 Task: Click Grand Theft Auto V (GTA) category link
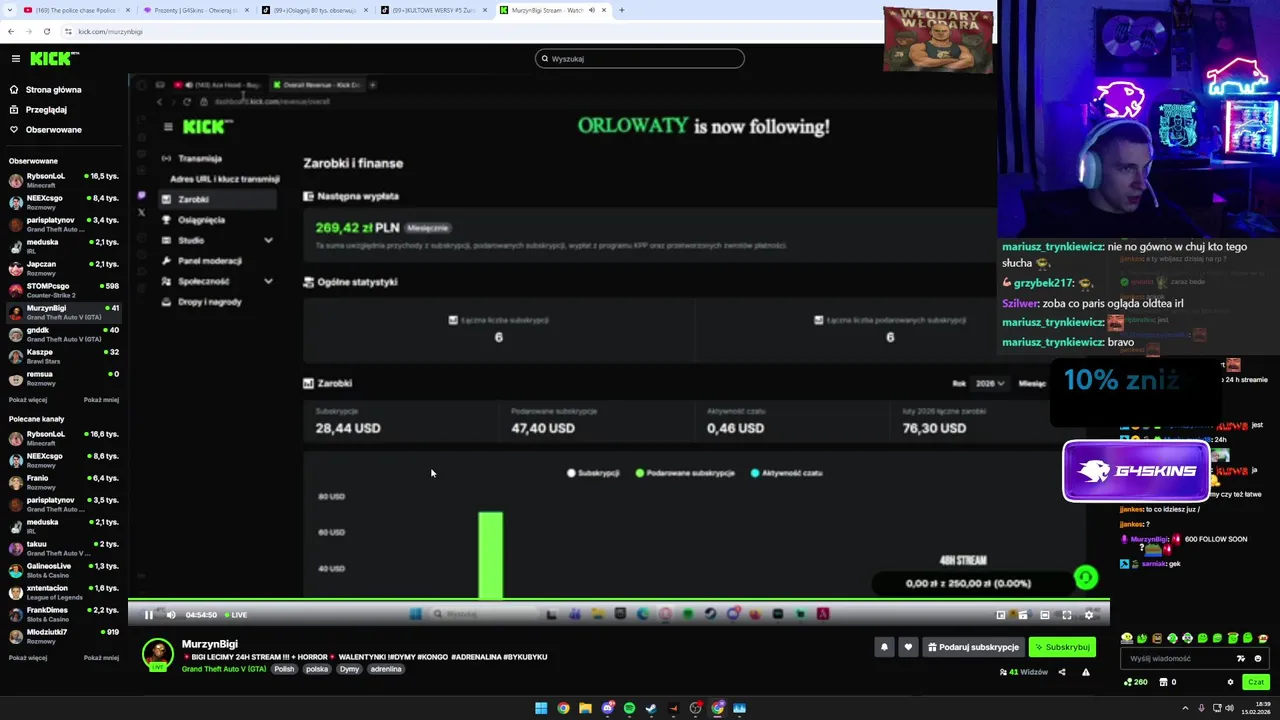pyautogui.click(x=224, y=669)
